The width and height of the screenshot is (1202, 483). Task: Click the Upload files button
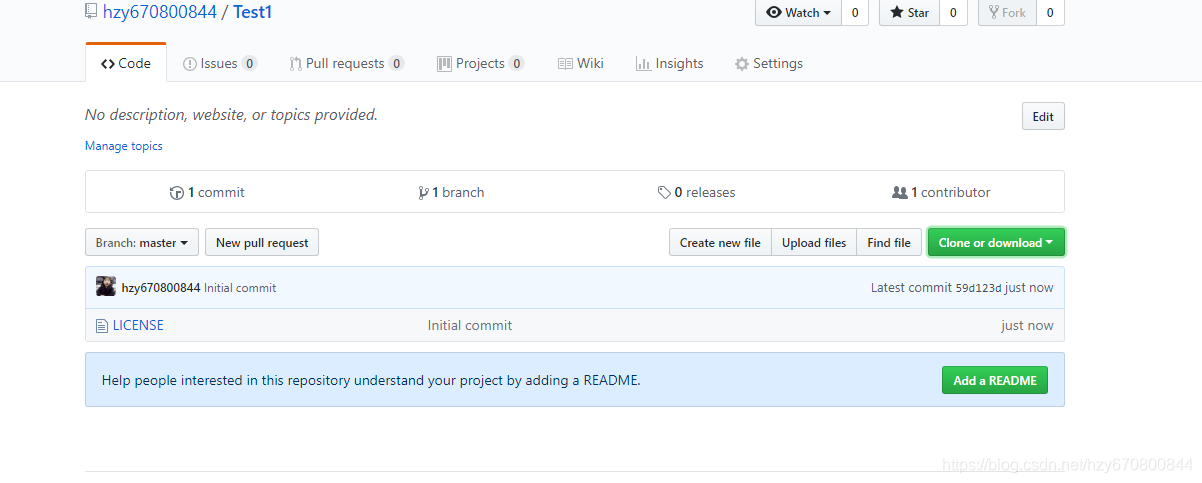pos(814,242)
